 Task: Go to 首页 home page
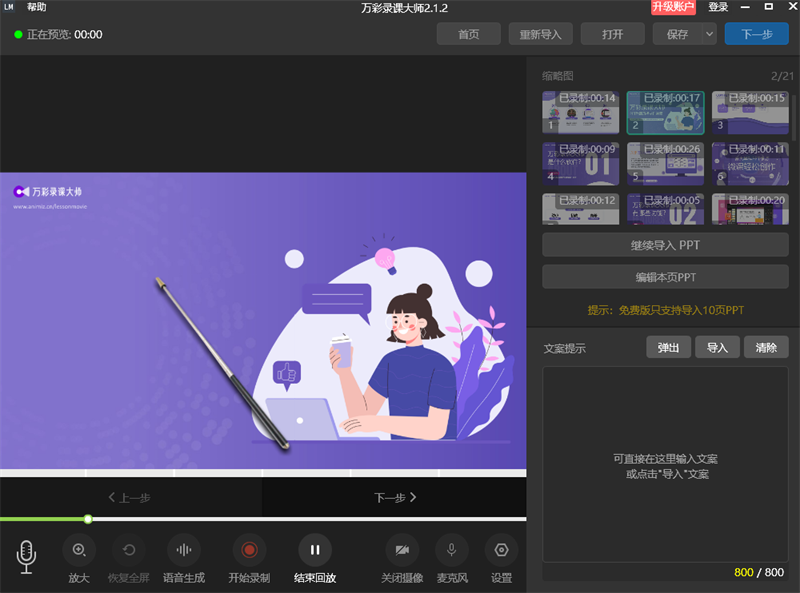tap(468, 34)
